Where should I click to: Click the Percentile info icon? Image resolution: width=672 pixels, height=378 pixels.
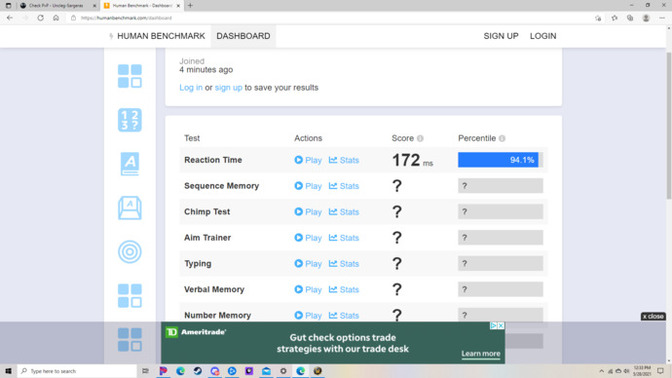pos(502,138)
